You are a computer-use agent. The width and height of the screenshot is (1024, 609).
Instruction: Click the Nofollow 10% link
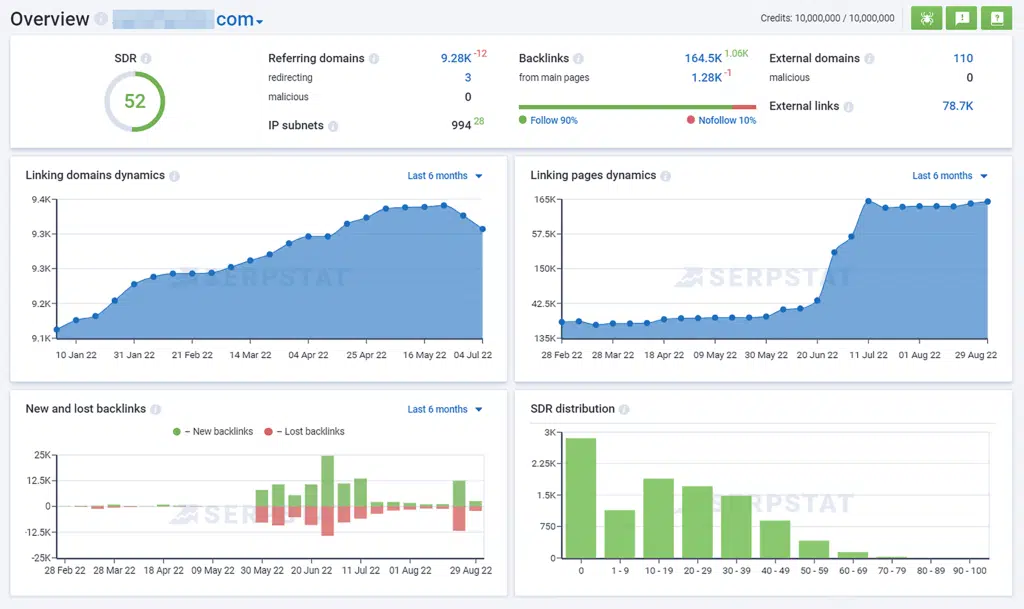click(x=726, y=121)
